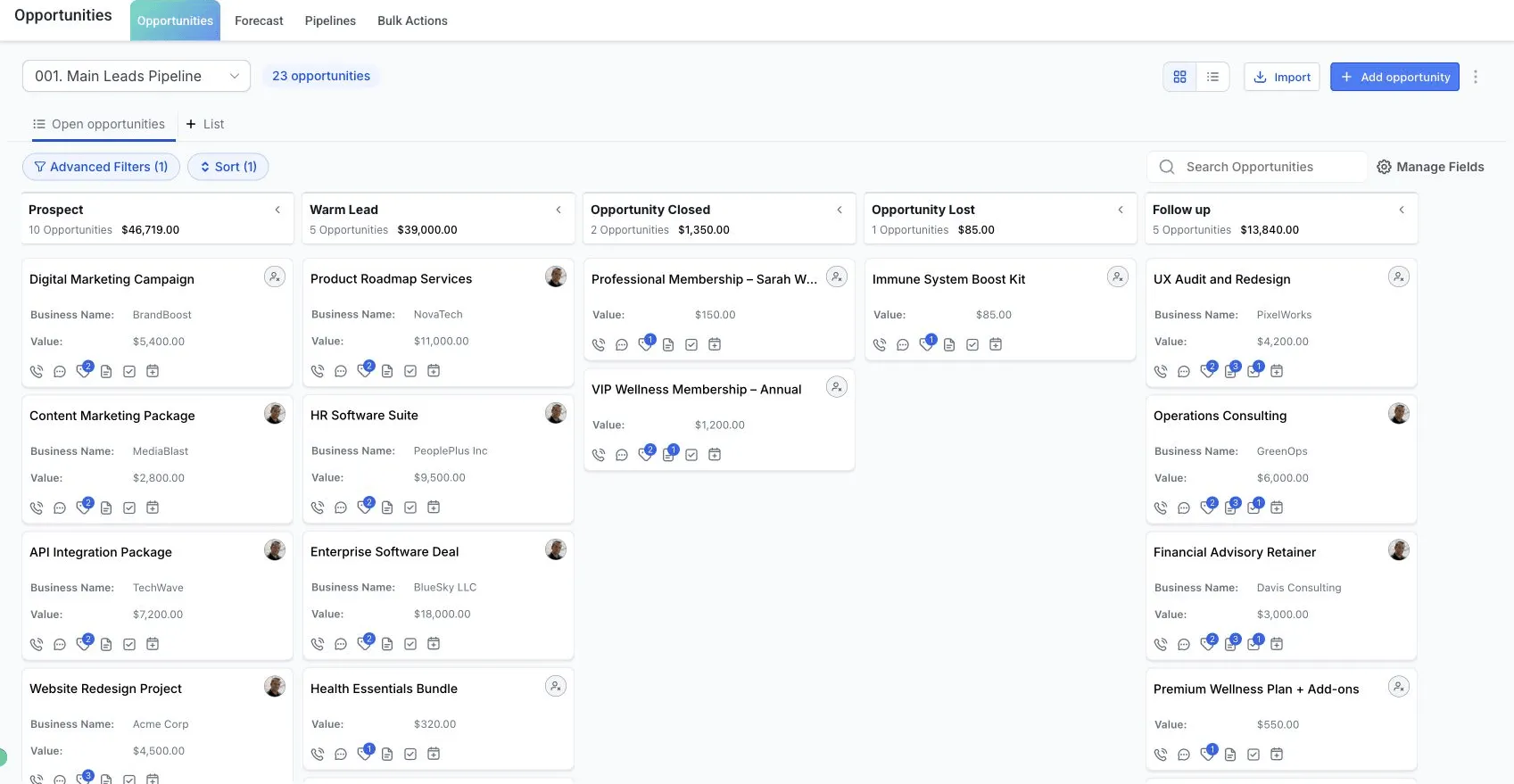Open notes icon on VIP Wellness Membership card
The height and width of the screenshot is (784, 1514).
point(668,455)
